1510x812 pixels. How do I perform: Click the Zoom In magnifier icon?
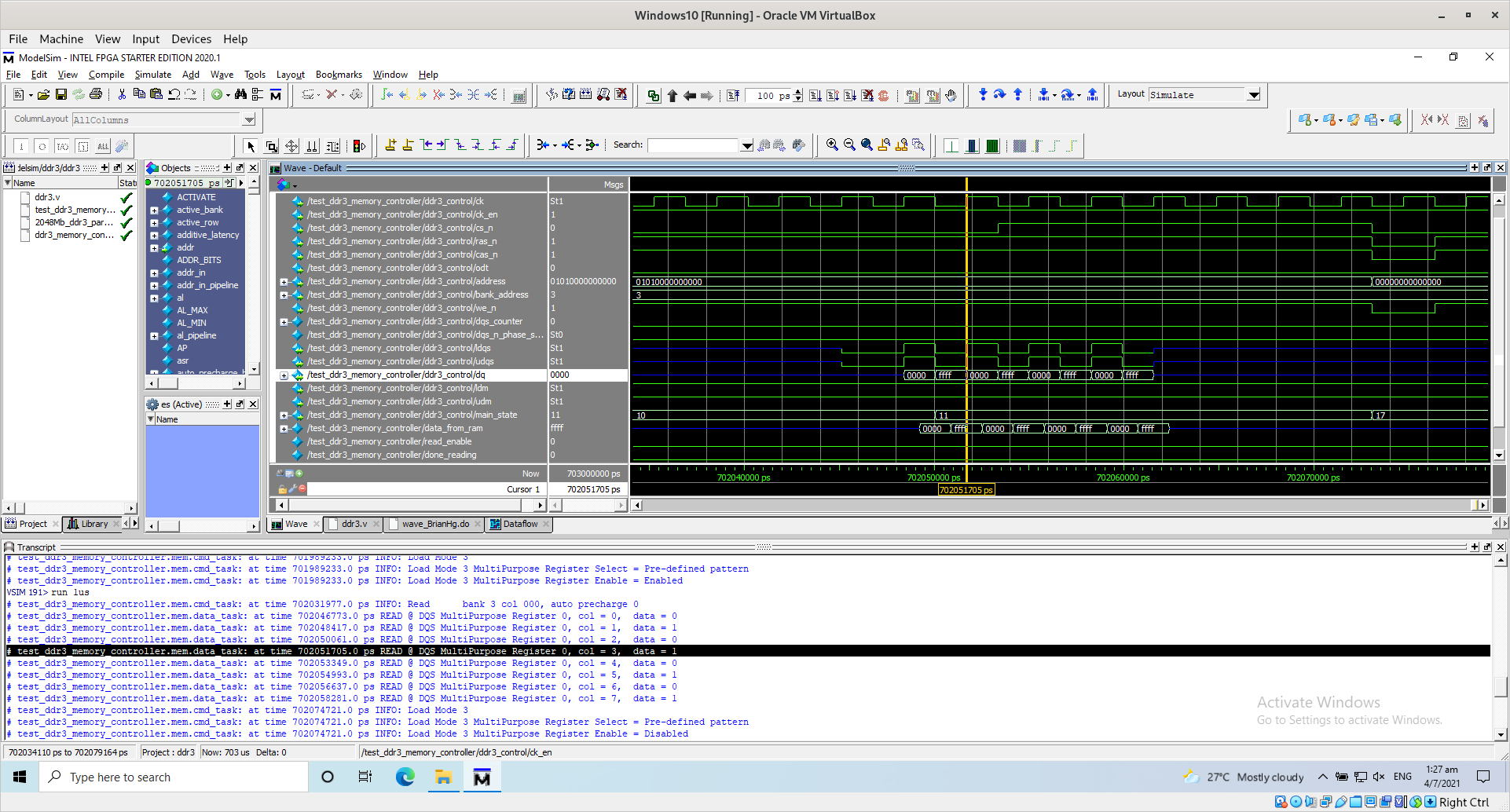coord(832,145)
